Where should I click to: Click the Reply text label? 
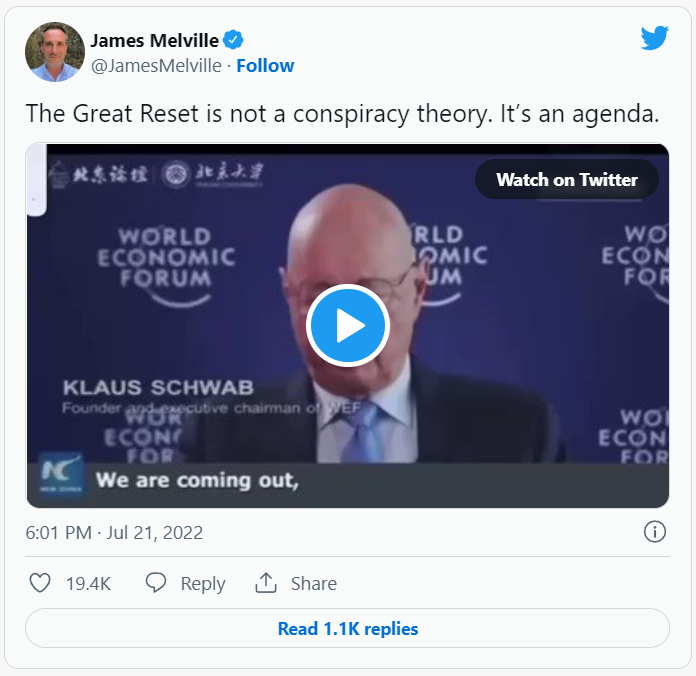point(203,583)
